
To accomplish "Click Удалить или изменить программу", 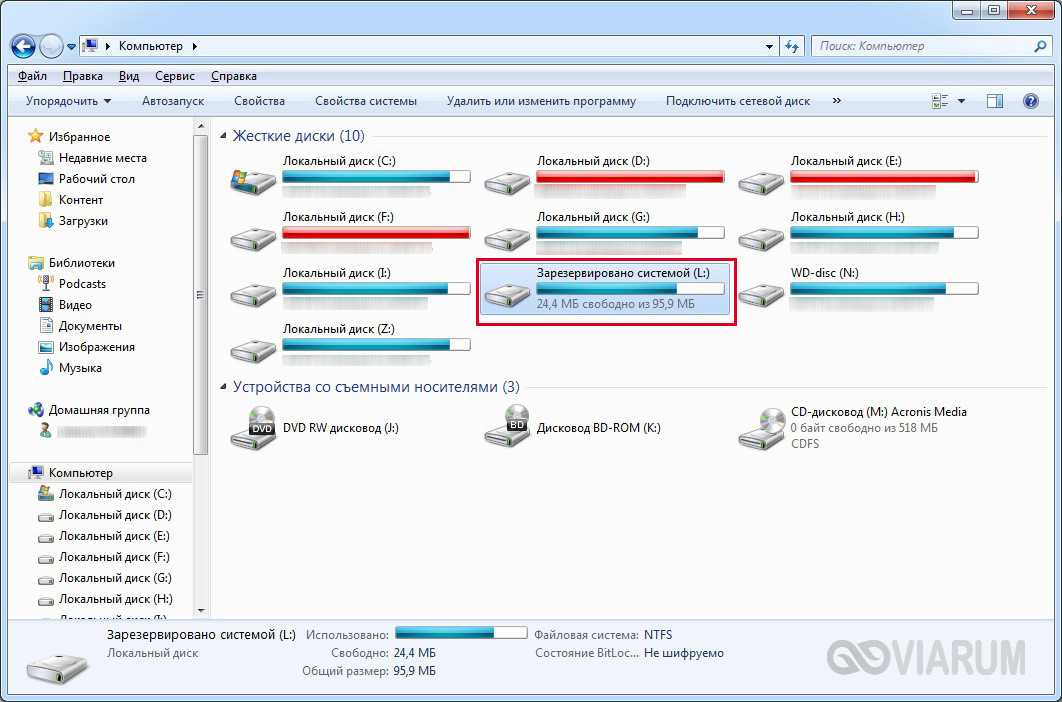I will click(x=541, y=101).
